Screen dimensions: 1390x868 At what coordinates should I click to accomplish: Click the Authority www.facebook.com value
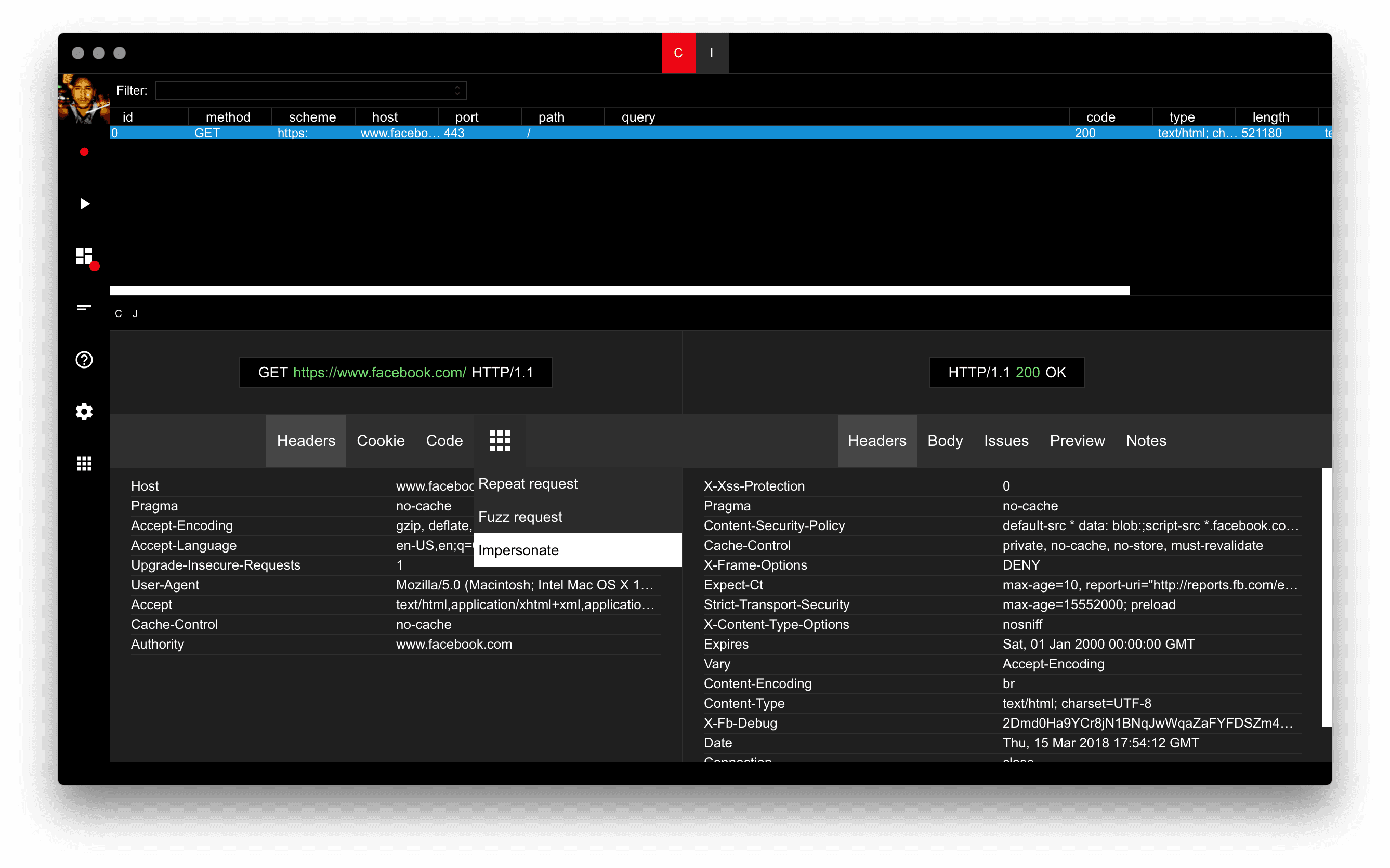tap(454, 644)
